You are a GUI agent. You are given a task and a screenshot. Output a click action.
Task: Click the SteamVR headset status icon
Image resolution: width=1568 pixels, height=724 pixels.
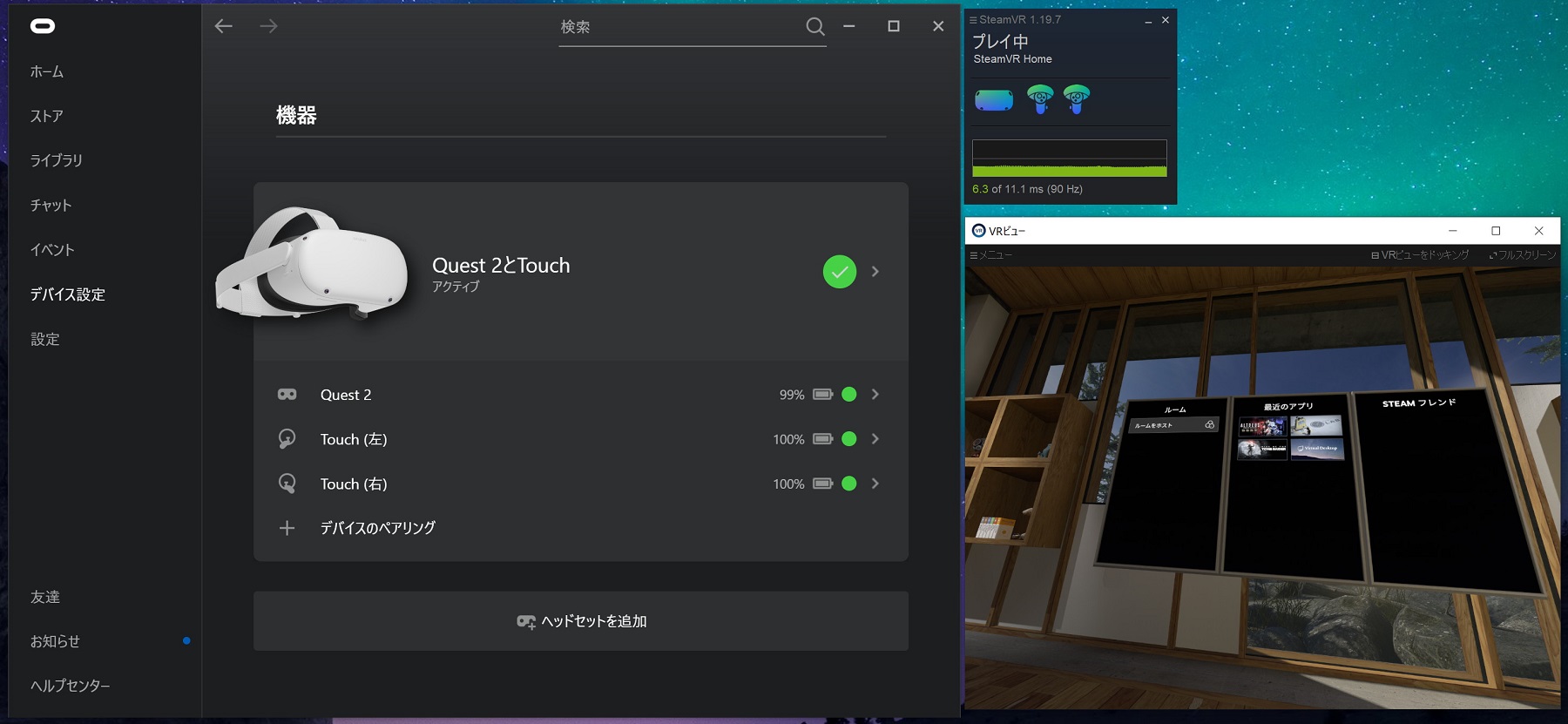point(994,100)
